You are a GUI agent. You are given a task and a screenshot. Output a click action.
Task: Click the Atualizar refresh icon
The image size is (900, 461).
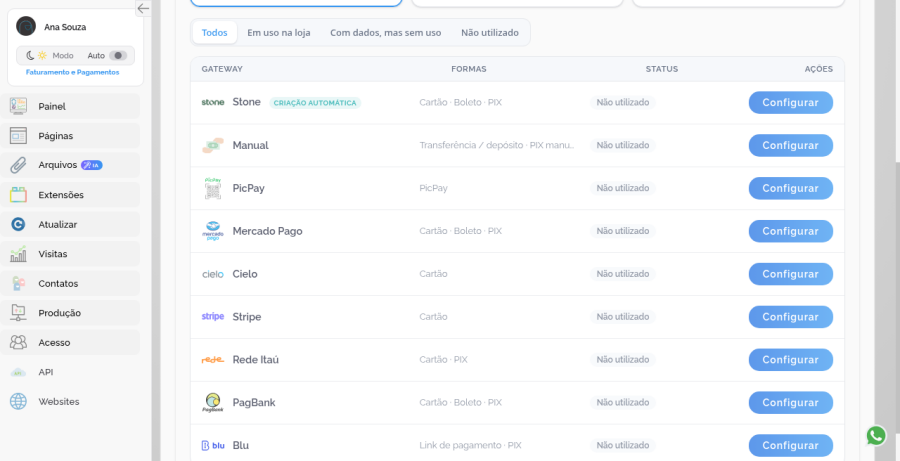[x=18, y=224]
